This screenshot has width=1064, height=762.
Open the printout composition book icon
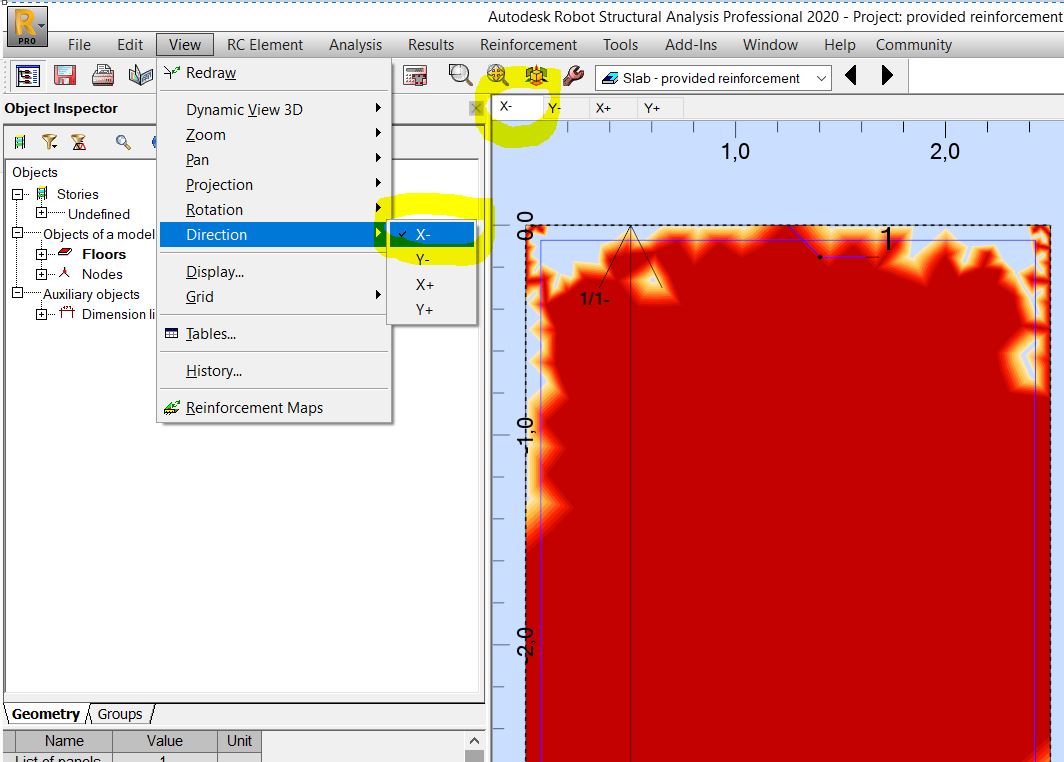click(x=141, y=75)
